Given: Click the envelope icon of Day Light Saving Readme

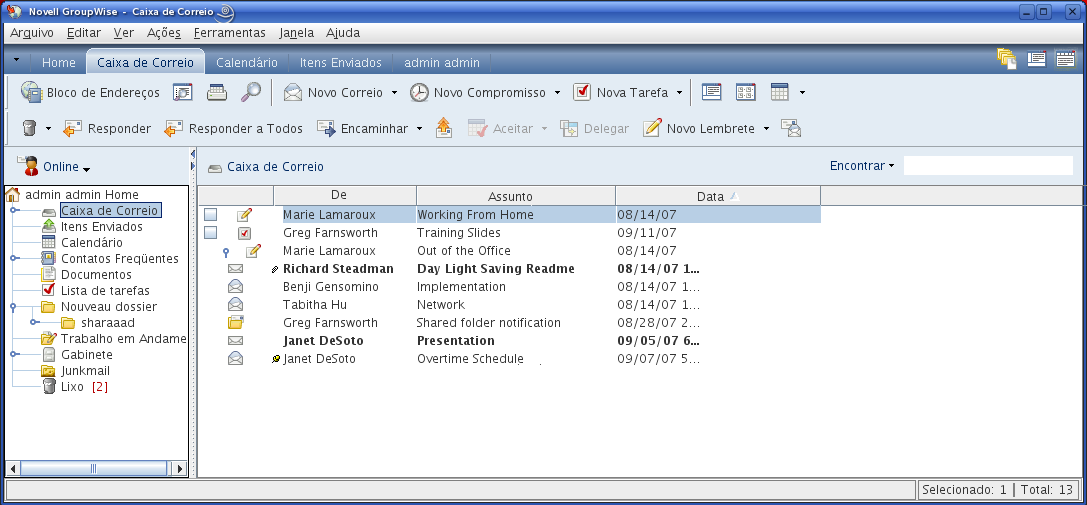Looking at the screenshot, I should (x=236, y=268).
